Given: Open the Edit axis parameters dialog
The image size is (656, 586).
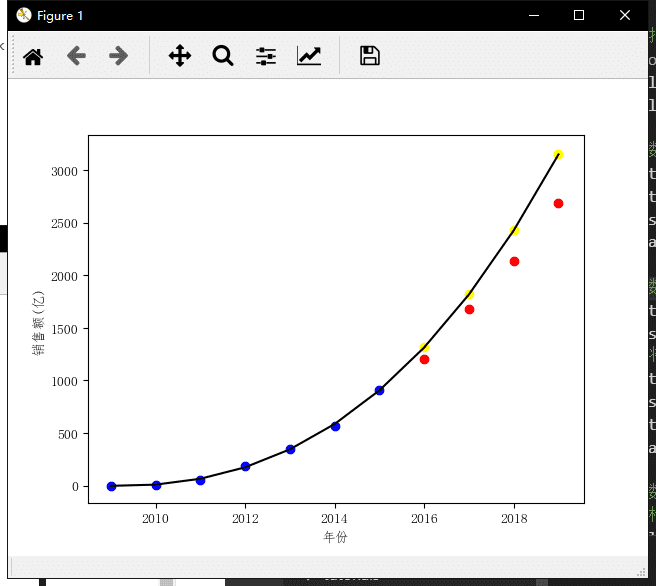Looking at the screenshot, I should click(309, 56).
